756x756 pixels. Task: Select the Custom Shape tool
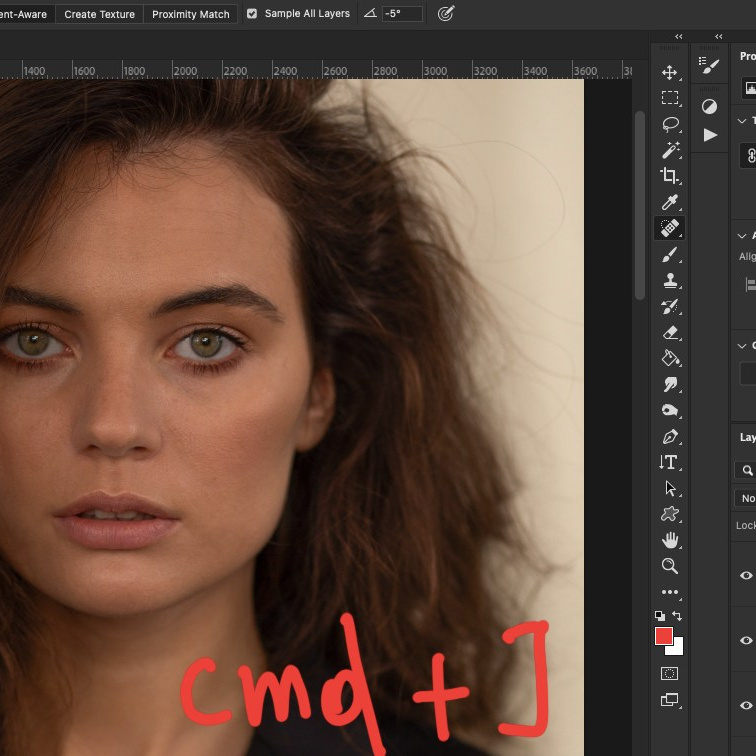pyautogui.click(x=669, y=514)
